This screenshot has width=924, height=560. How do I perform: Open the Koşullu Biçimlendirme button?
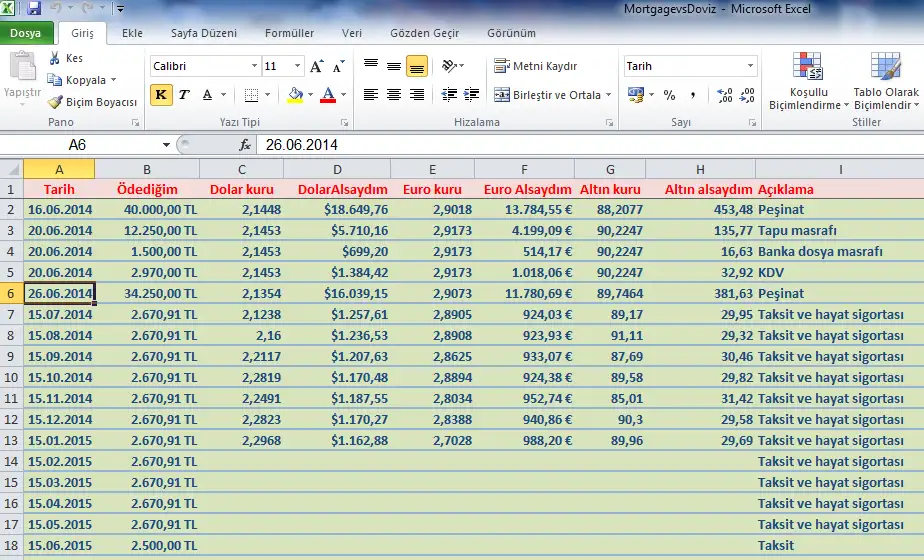pos(808,81)
